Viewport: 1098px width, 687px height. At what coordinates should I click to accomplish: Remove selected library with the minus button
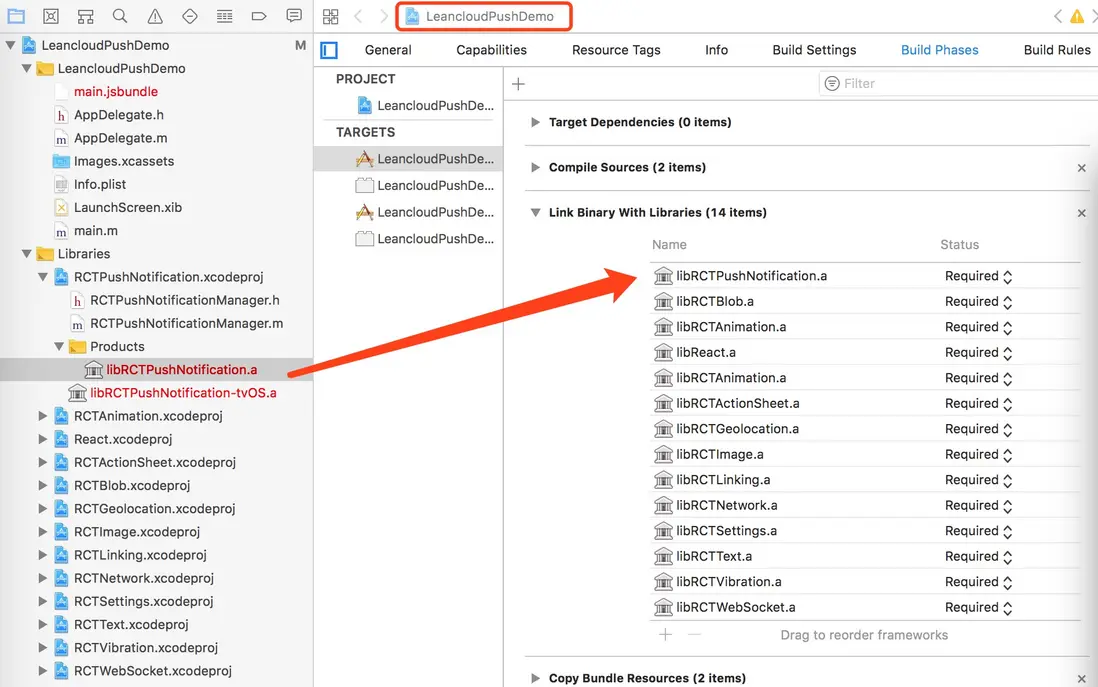click(694, 634)
